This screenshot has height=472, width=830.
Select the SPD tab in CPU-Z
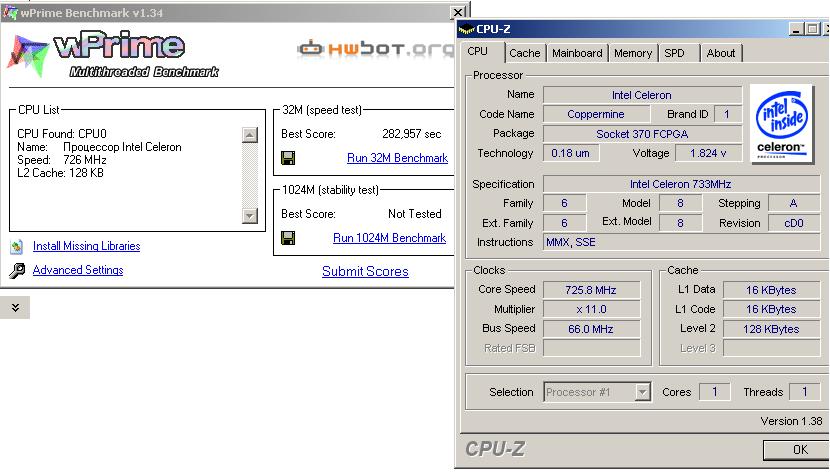674,53
